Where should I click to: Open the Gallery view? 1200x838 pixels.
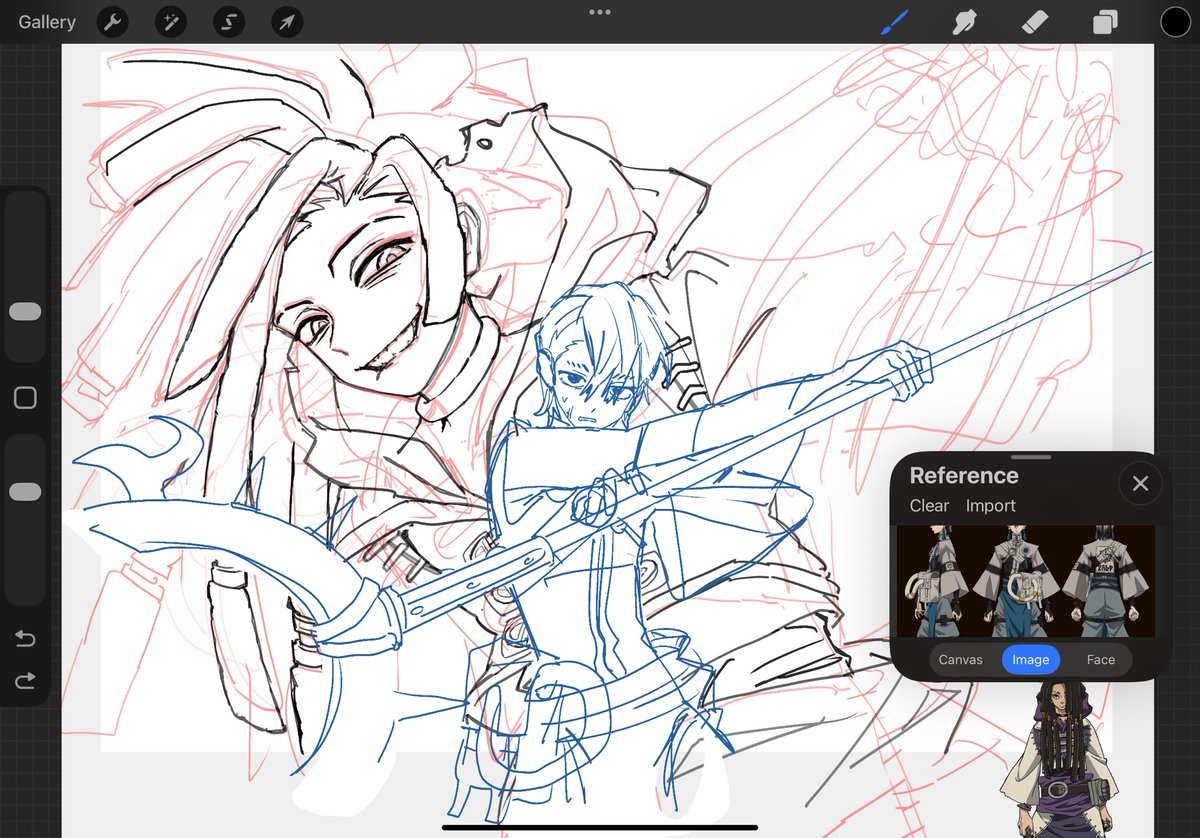click(46, 22)
